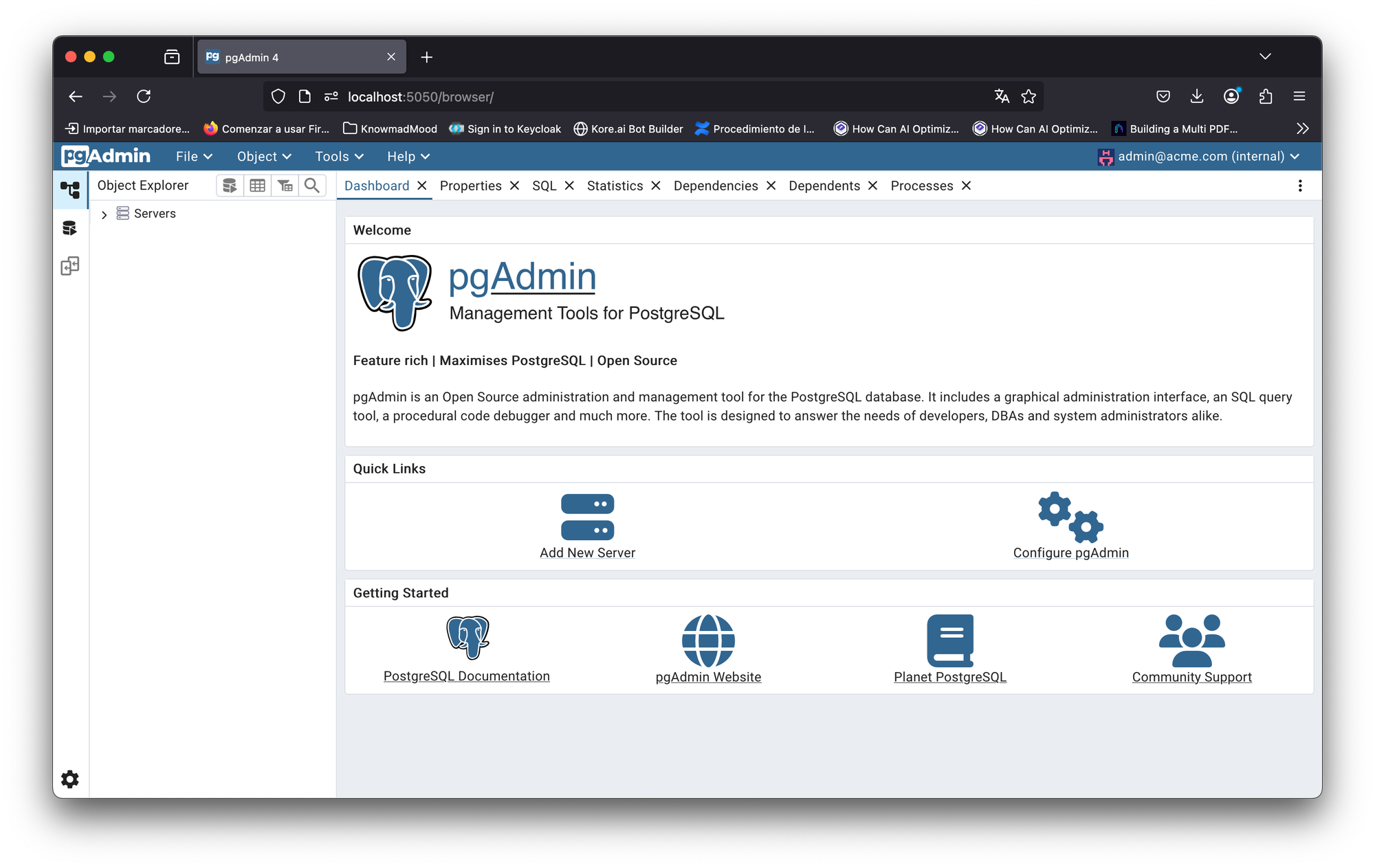The height and width of the screenshot is (868, 1375).
Task: Switch to the Statistics tab
Action: pyautogui.click(x=615, y=186)
